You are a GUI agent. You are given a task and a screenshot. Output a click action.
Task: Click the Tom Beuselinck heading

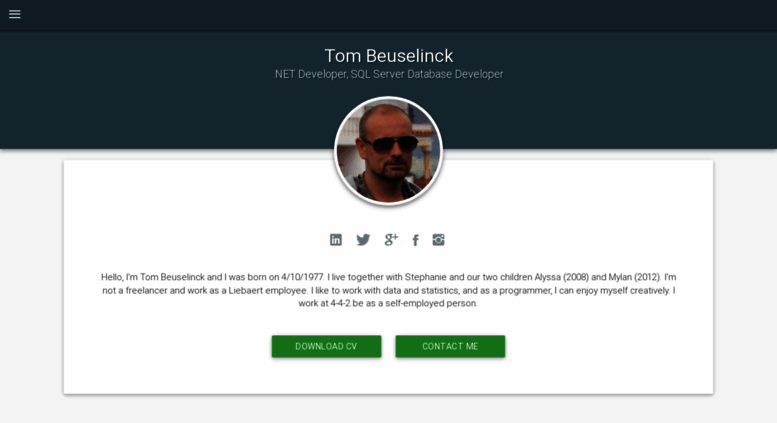coord(388,56)
